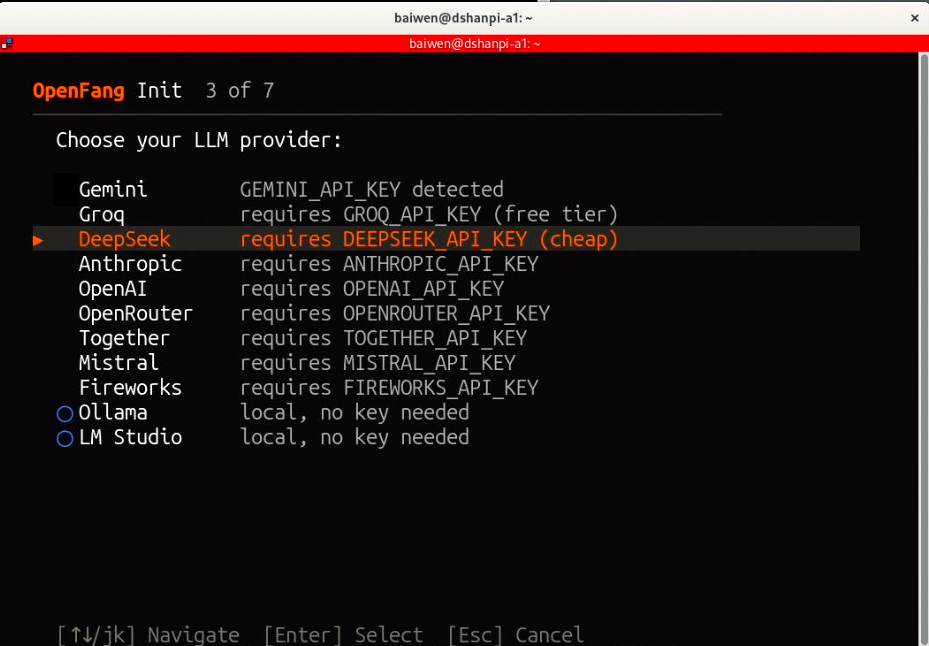Choose Together from the provider list
The width and height of the screenshot is (929, 646).
click(124, 338)
